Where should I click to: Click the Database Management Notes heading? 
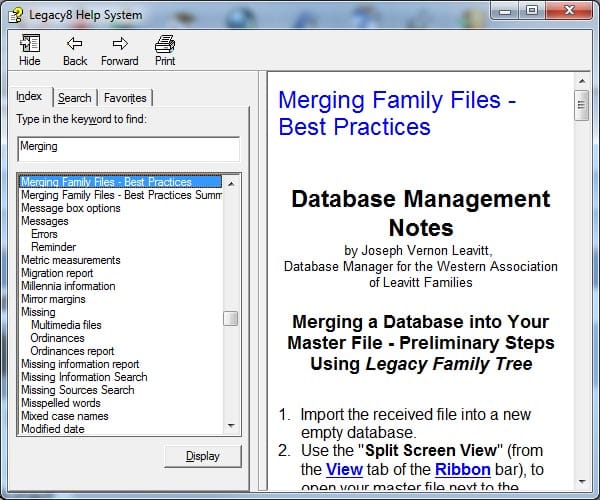pos(421,213)
